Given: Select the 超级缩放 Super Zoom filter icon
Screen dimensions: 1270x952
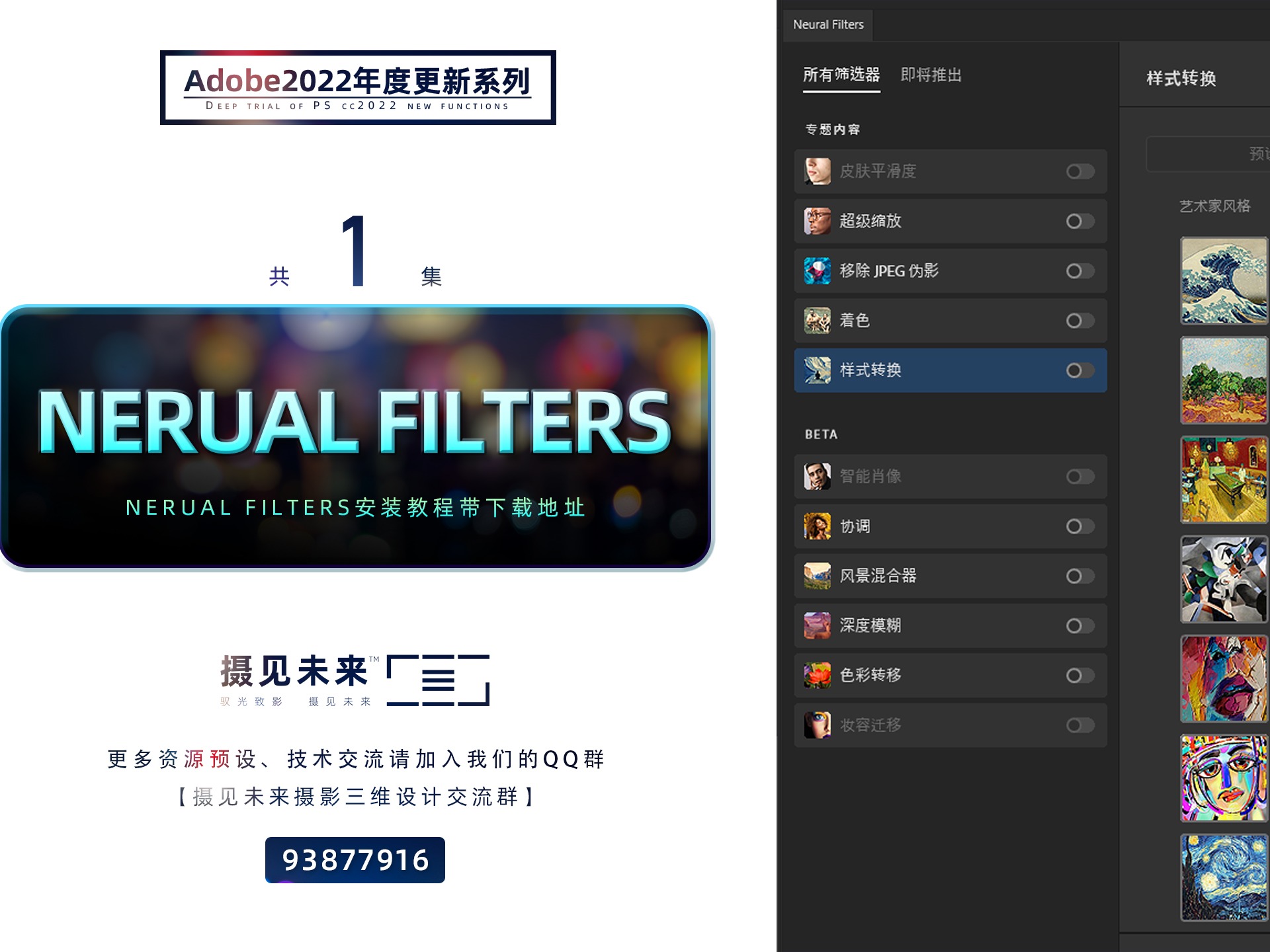Looking at the screenshot, I should point(818,221).
